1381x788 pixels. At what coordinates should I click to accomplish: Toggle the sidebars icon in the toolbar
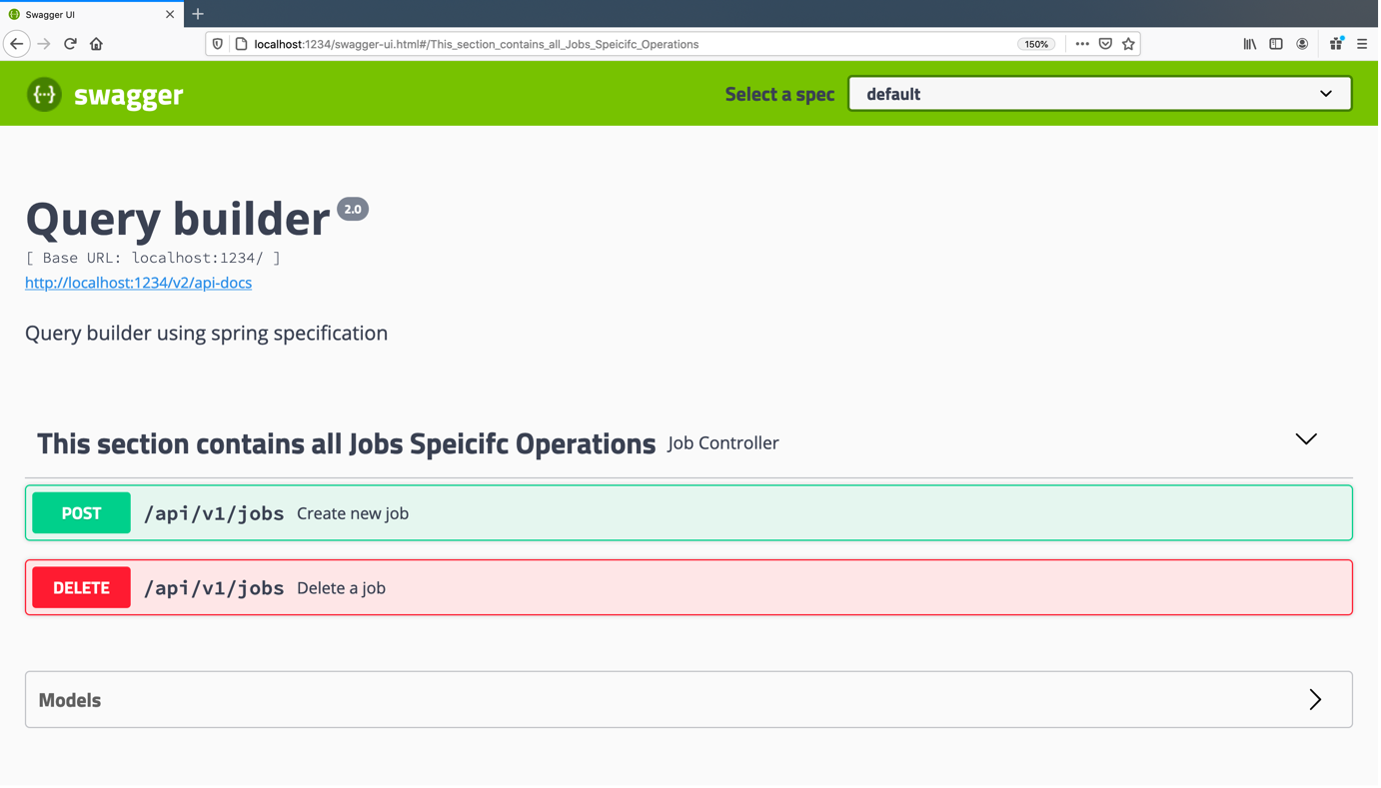pos(1276,44)
